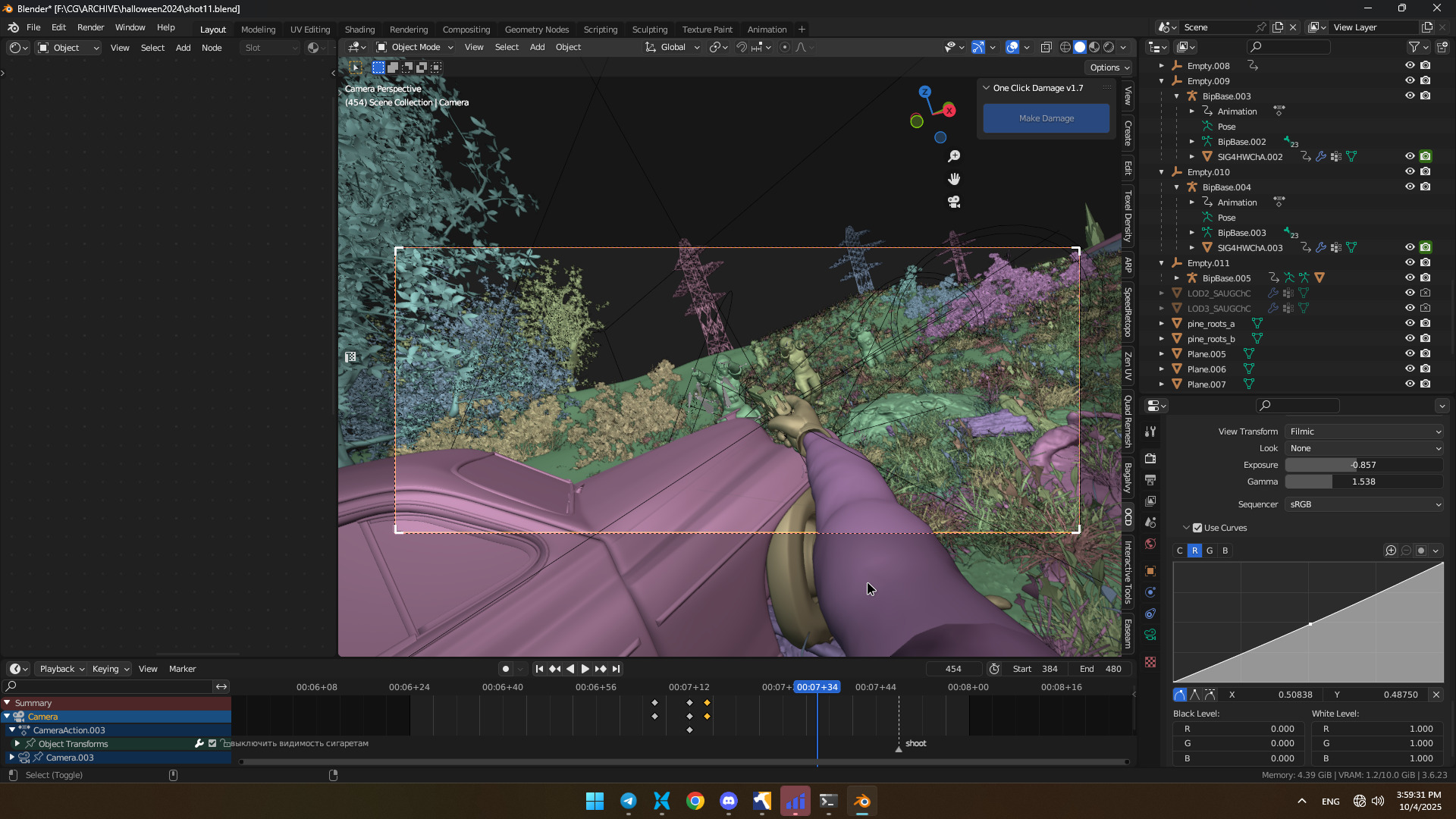The image size is (1456, 819).
Task: Switch viewport to wireframe shading icon
Action: 1065,47
